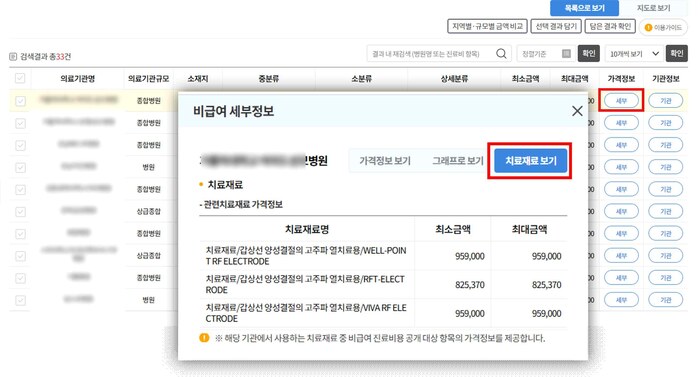The height and width of the screenshot is (377, 700).
Task: Click the 기관정보 column header
Action: (x=665, y=79)
